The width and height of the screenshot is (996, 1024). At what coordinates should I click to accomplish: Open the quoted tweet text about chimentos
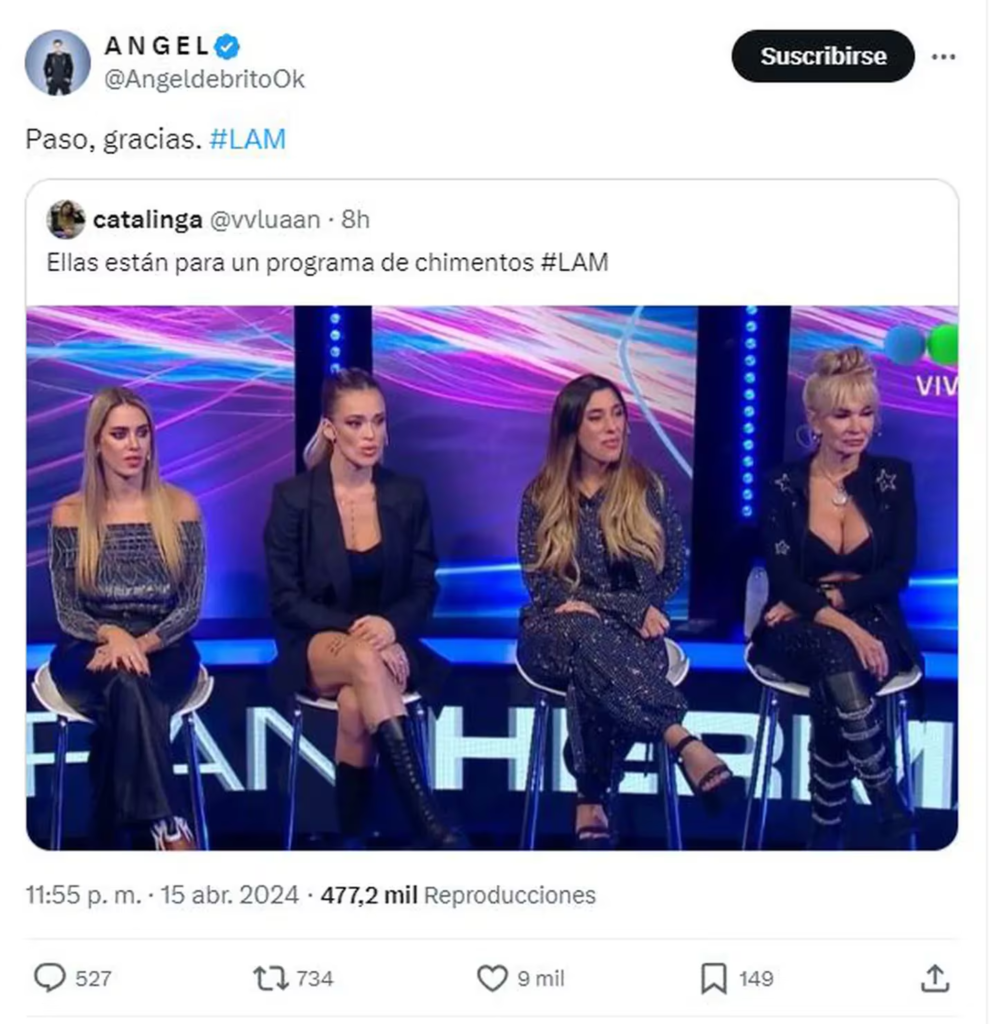327,263
